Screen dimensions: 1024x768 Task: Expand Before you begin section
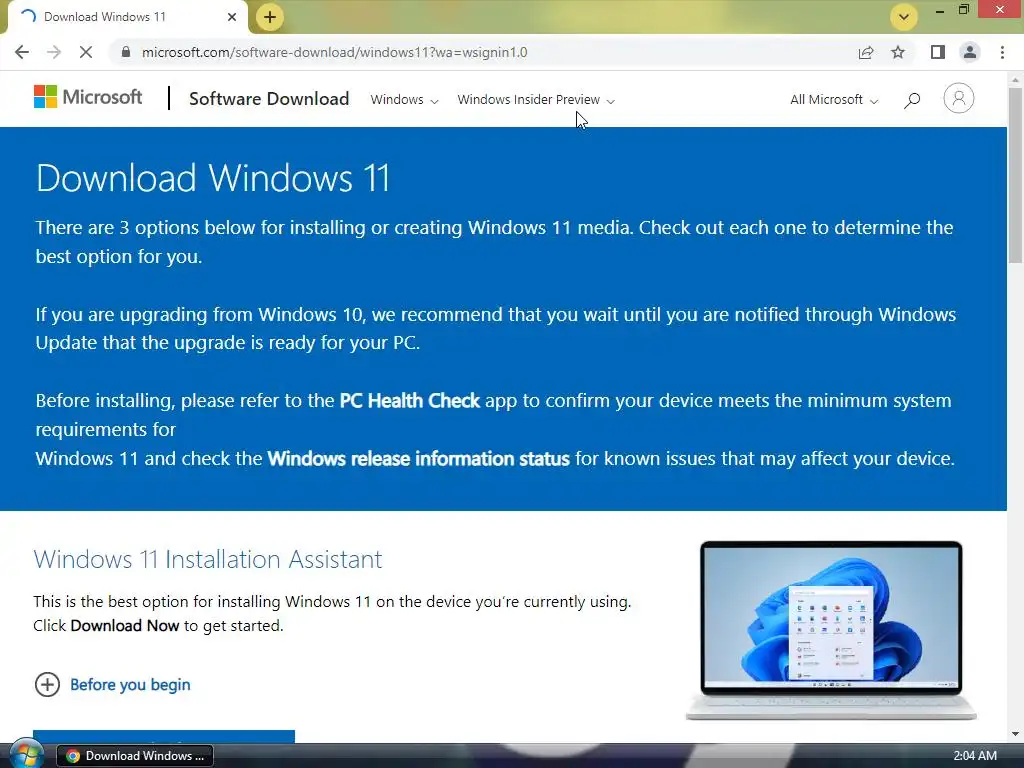click(112, 684)
